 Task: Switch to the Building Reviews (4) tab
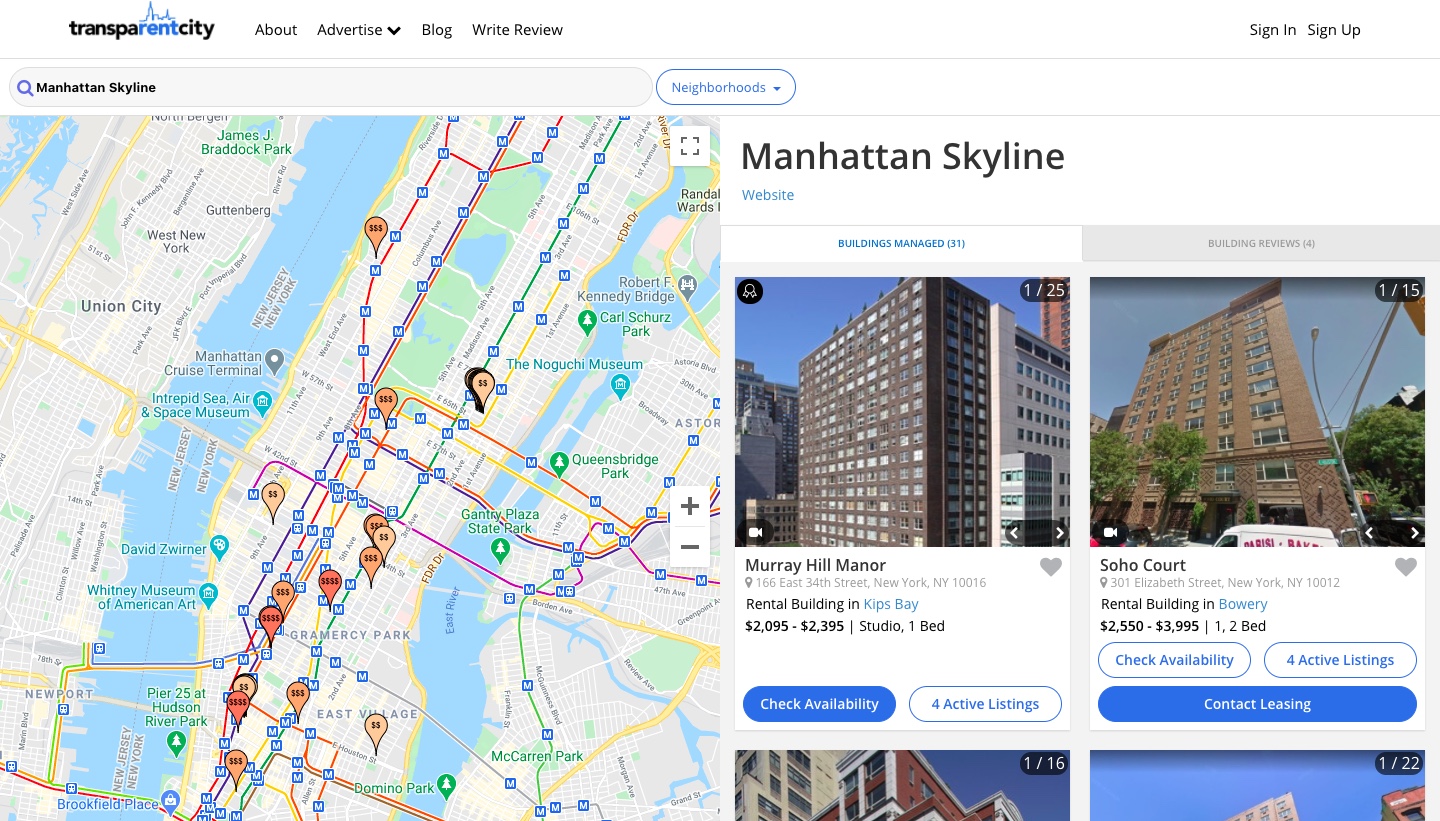pos(1261,243)
